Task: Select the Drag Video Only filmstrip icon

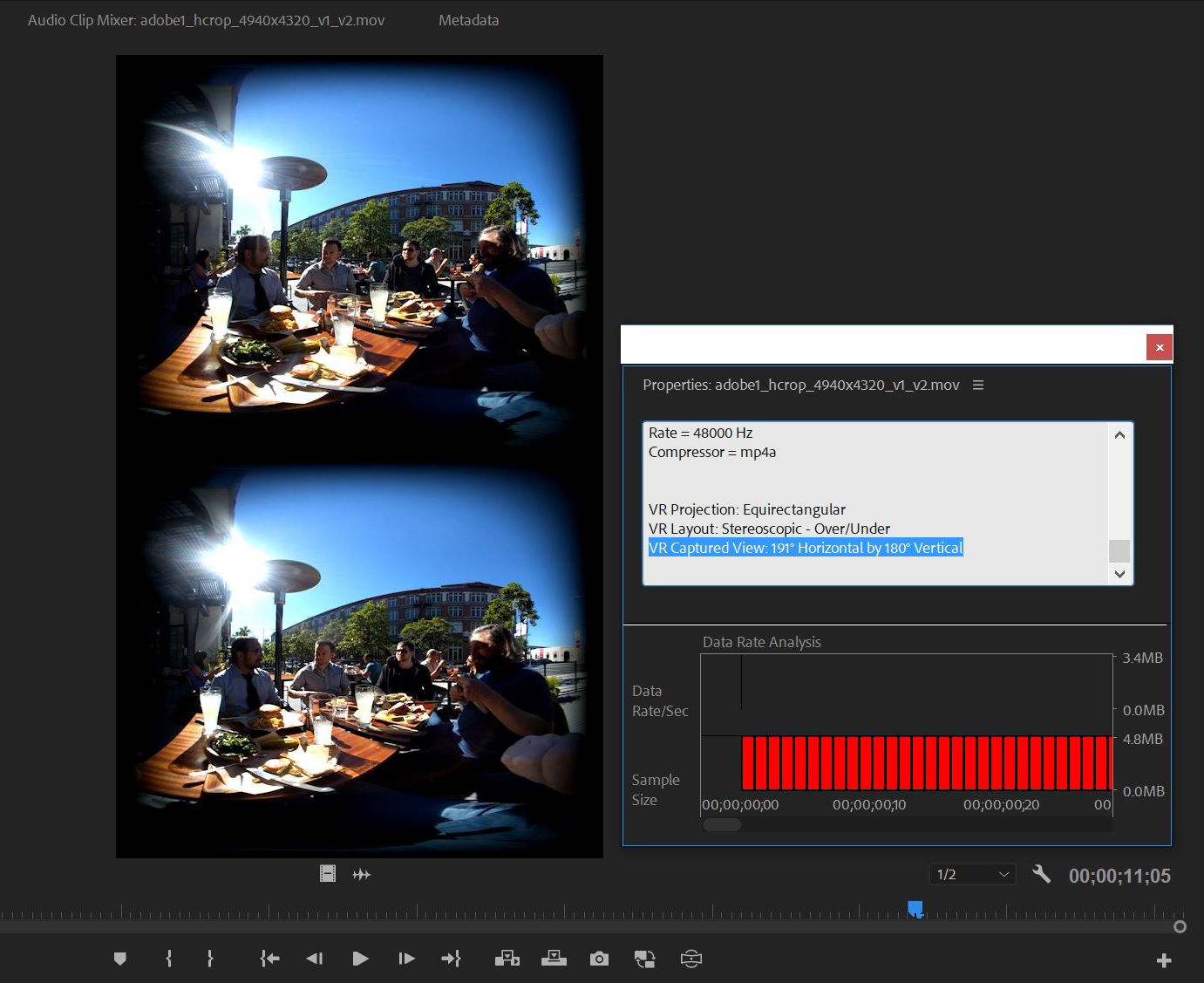Action: pyautogui.click(x=328, y=873)
